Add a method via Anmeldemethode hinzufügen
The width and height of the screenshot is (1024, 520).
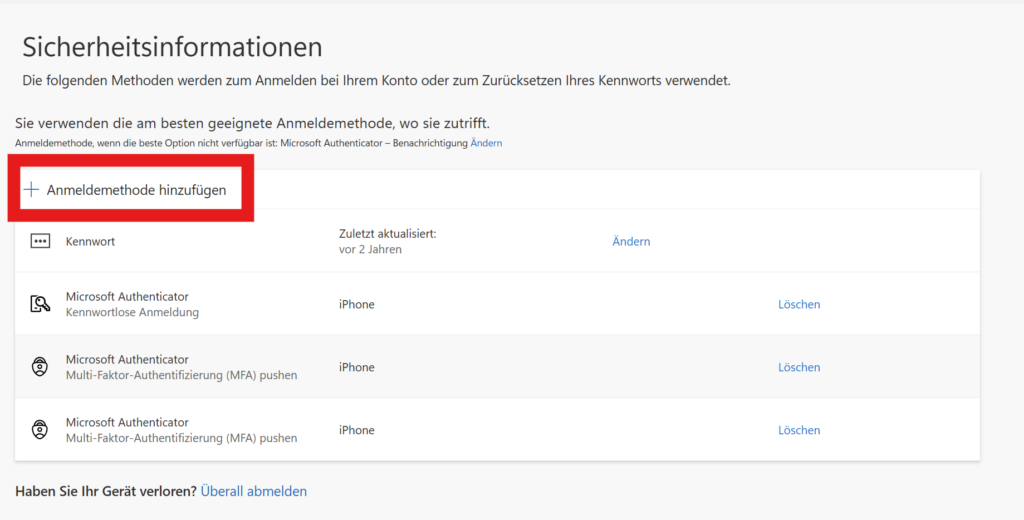point(136,190)
